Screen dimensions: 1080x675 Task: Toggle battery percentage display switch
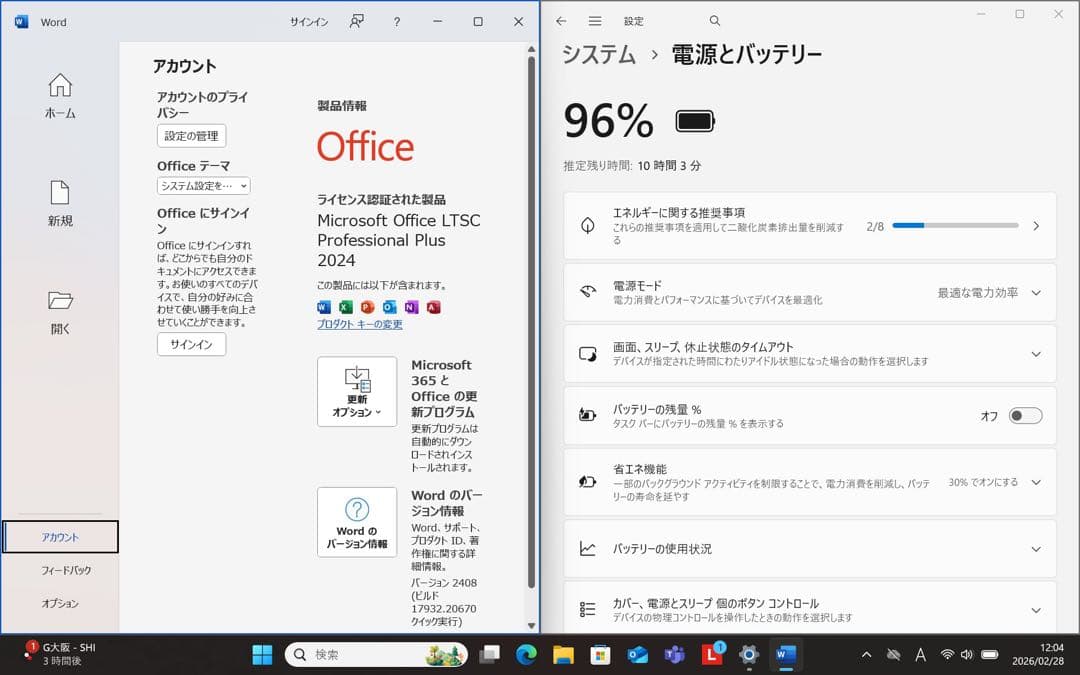[1025, 416]
